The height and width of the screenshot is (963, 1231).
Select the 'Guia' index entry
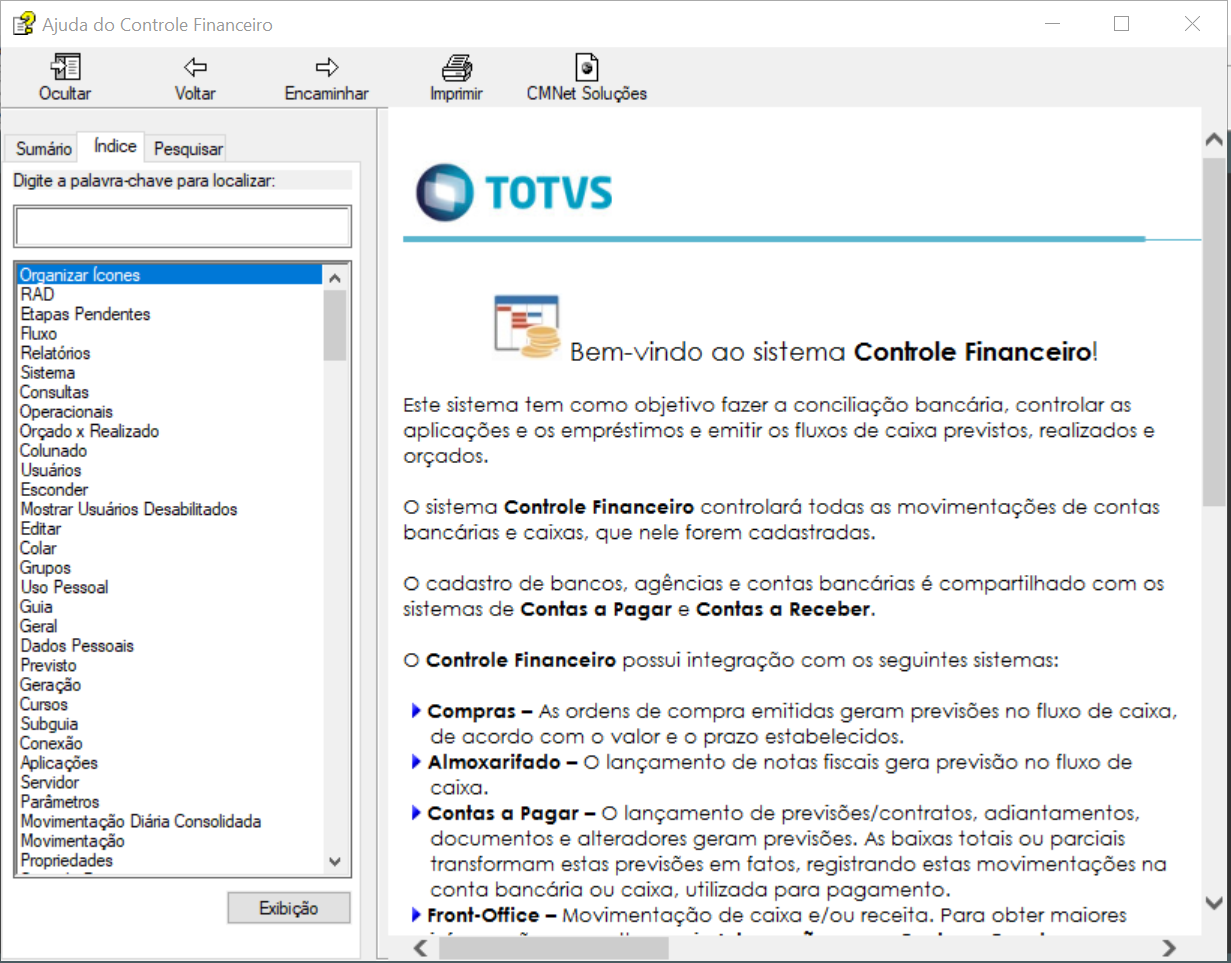(170, 606)
